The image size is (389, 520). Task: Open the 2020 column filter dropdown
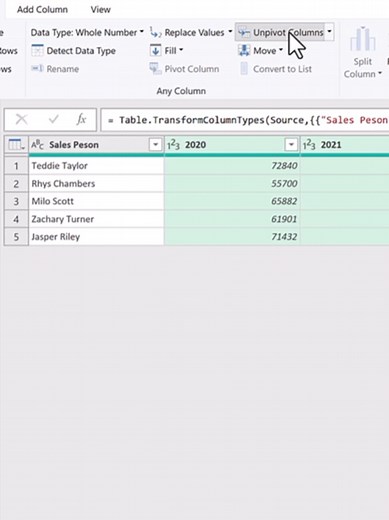(x=291, y=145)
